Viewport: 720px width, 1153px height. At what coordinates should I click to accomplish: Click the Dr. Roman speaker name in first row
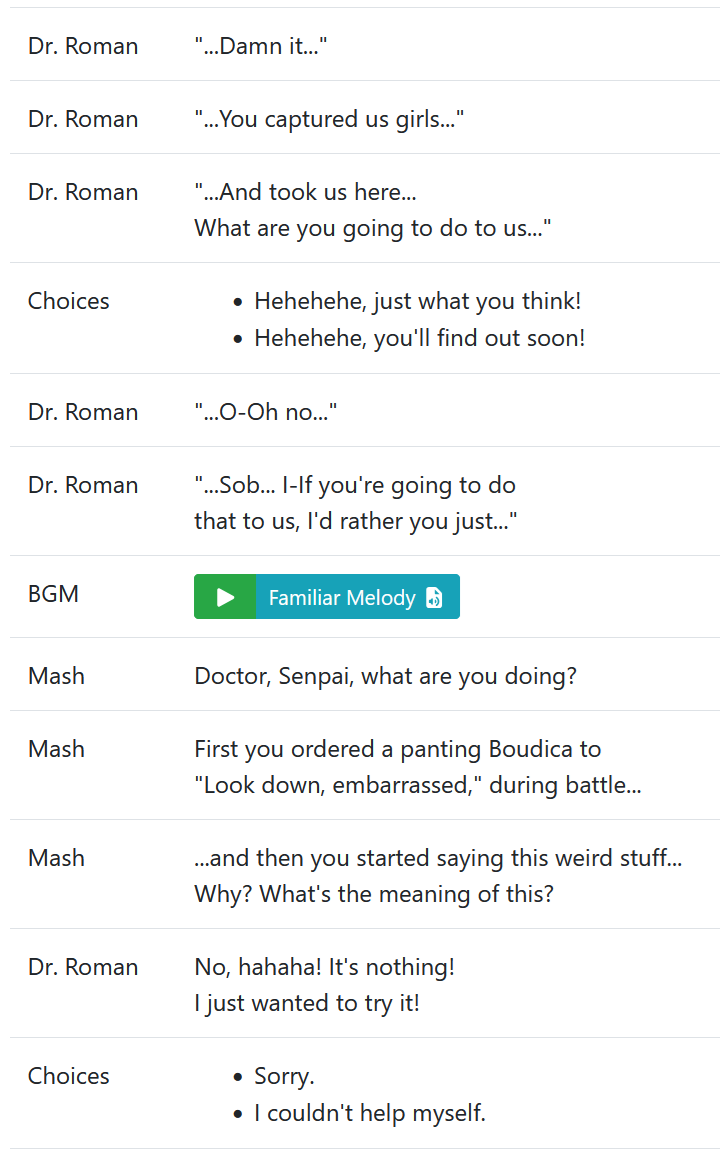(x=83, y=46)
